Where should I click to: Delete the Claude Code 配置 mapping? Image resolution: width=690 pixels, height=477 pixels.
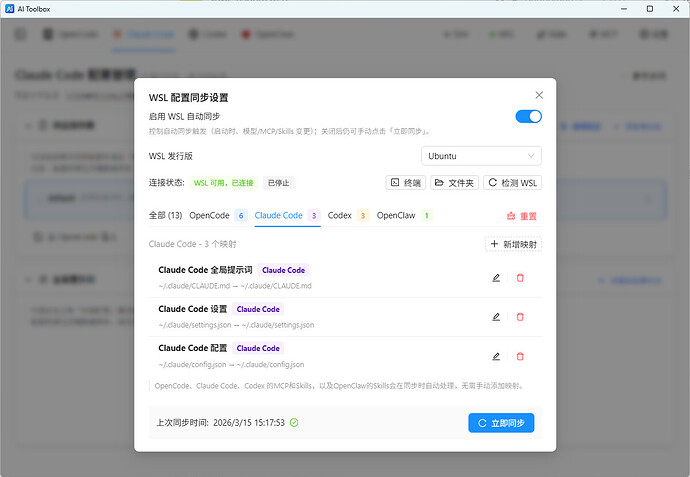click(520, 356)
